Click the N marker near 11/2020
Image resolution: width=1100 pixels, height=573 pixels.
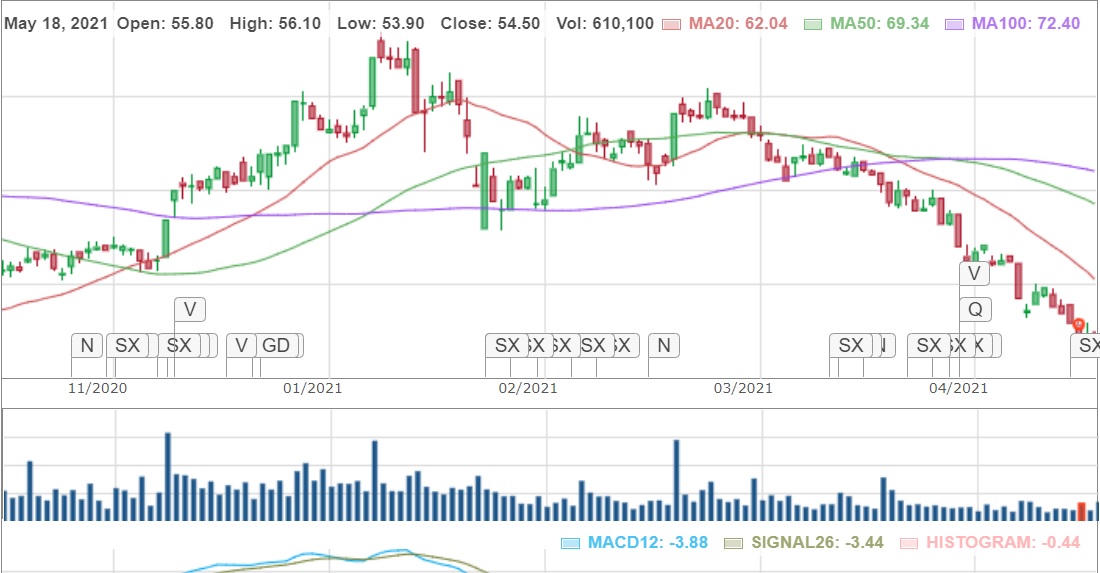tap(86, 346)
